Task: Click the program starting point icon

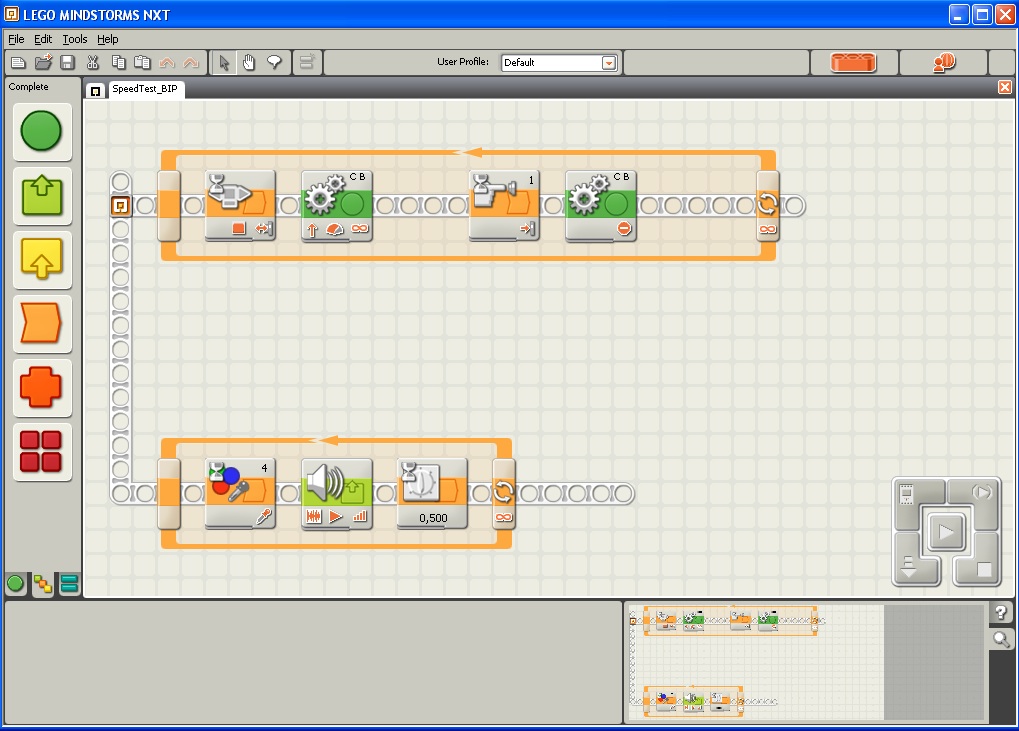Action: tap(120, 206)
